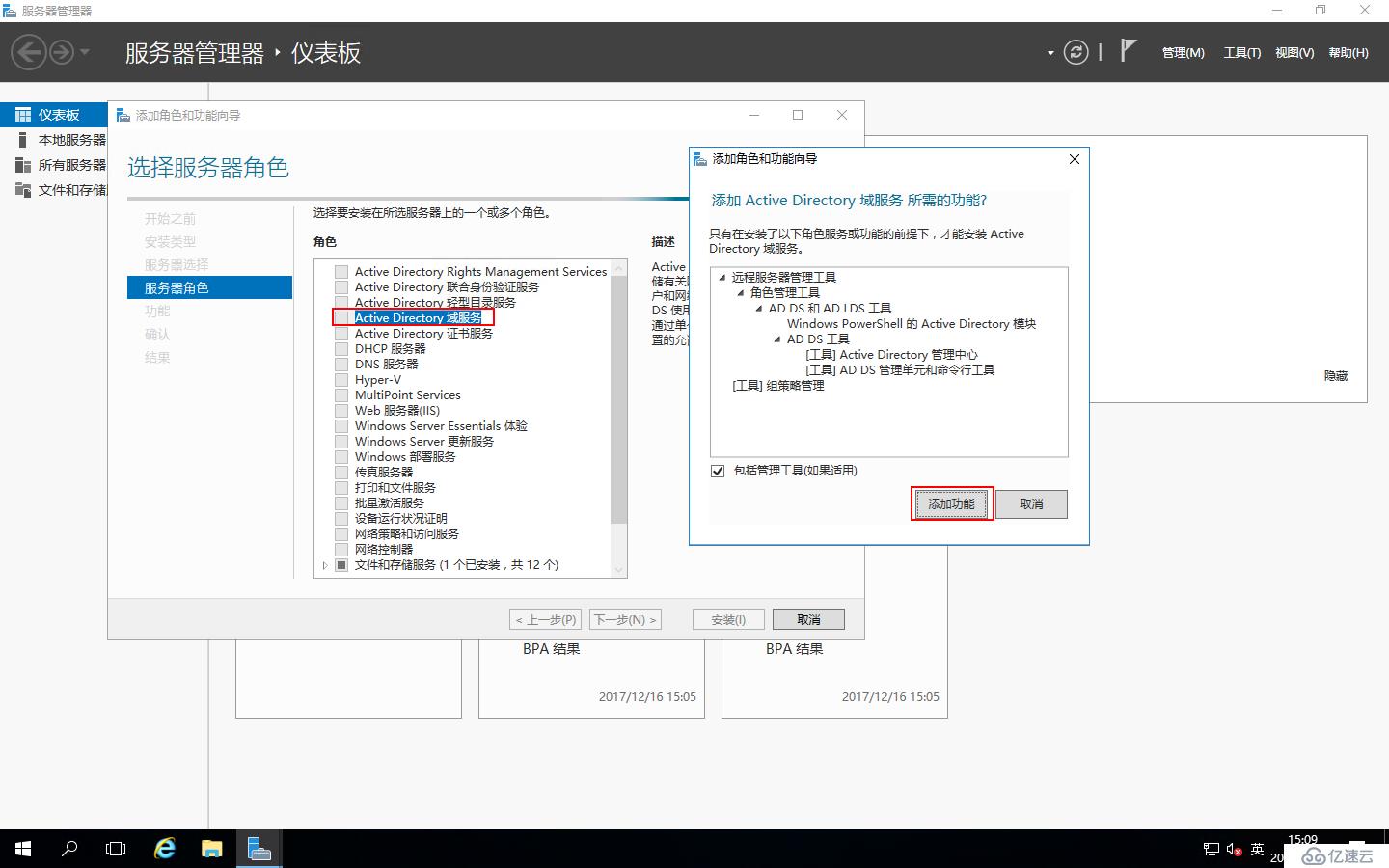The image size is (1389, 868).
Task: Click the taskbar search magnifier icon
Action: tap(69, 849)
